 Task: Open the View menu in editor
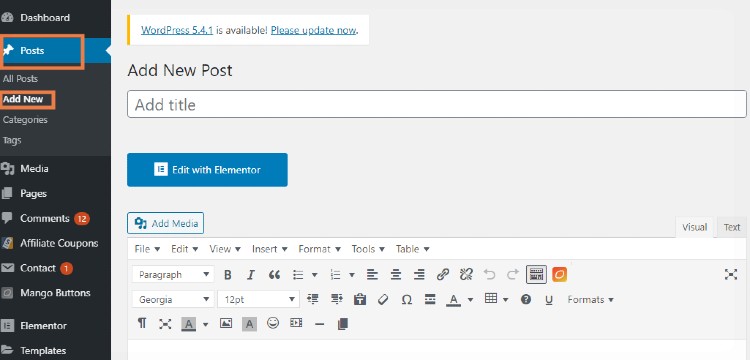click(x=225, y=249)
